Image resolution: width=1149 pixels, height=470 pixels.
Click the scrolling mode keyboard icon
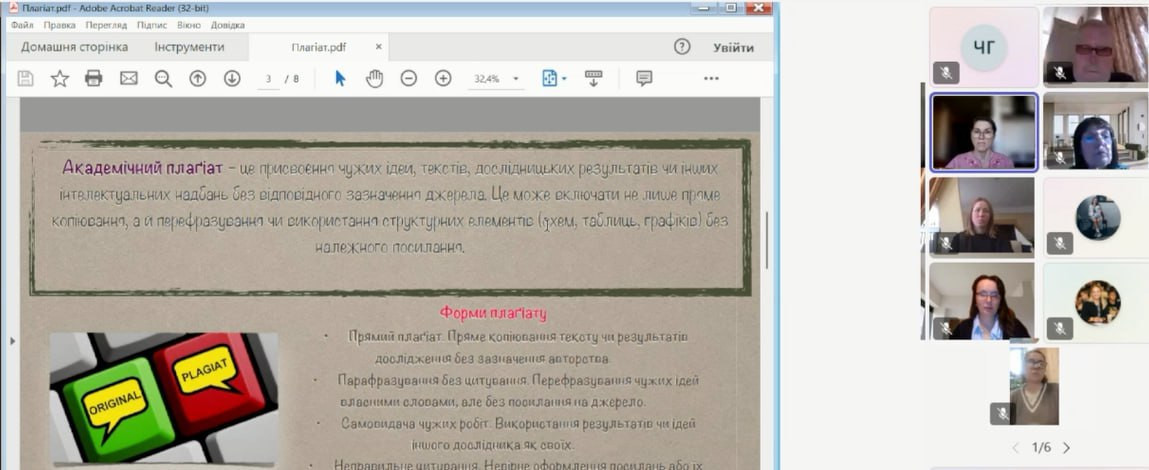pos(594,78)
